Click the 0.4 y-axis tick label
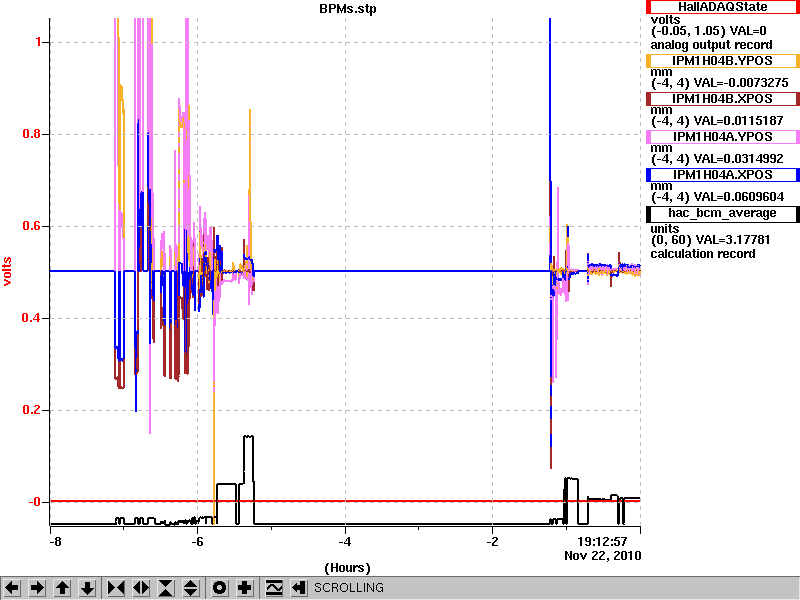This screenshot has width=800, height=600. [32, 318]
